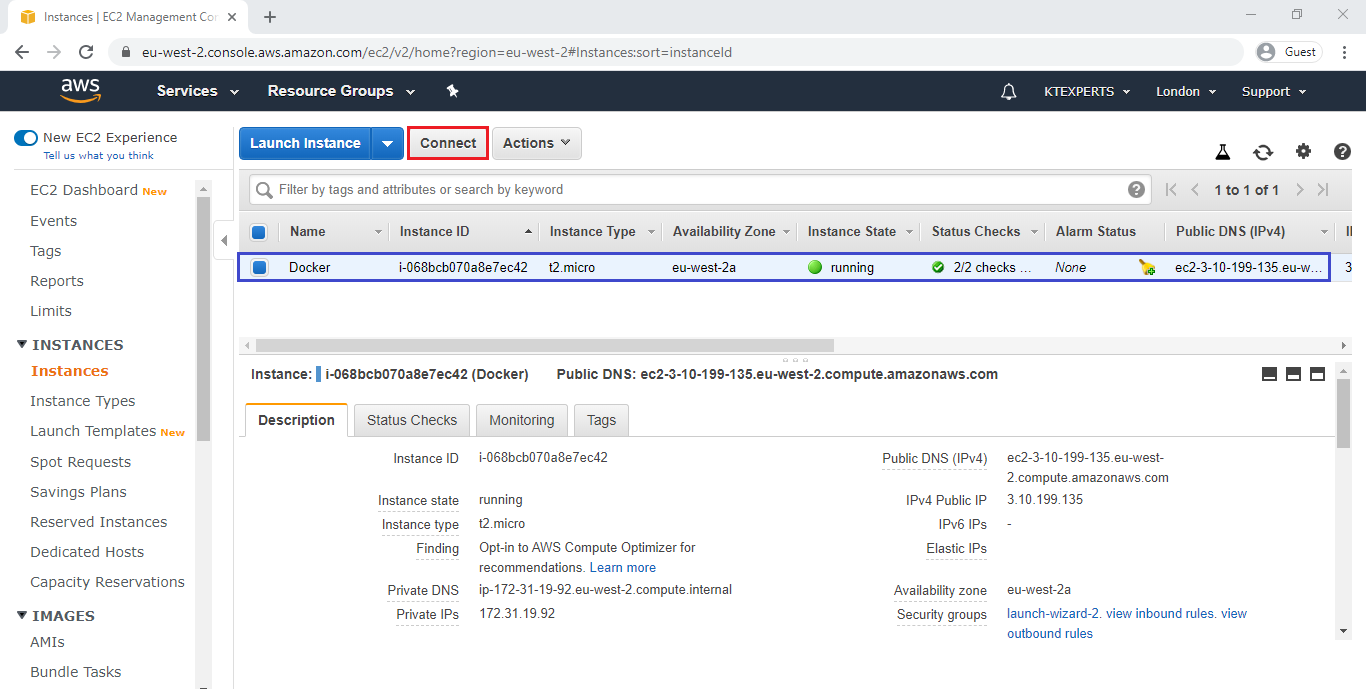Go to the next page of results

point(1299,190)
